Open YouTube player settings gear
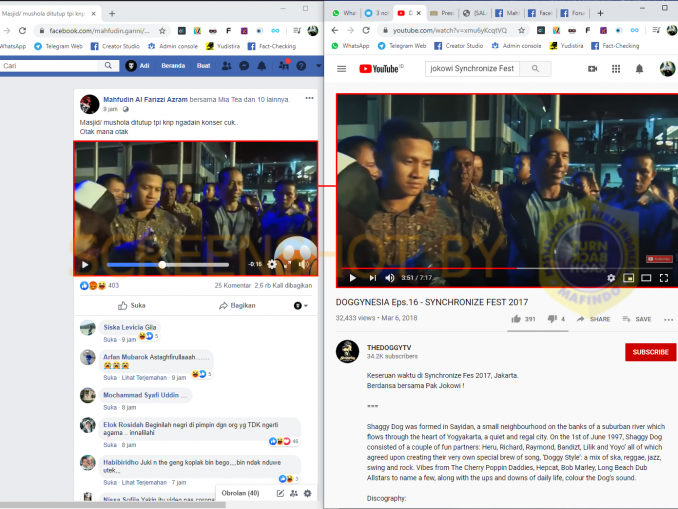 tap(611, 278)
